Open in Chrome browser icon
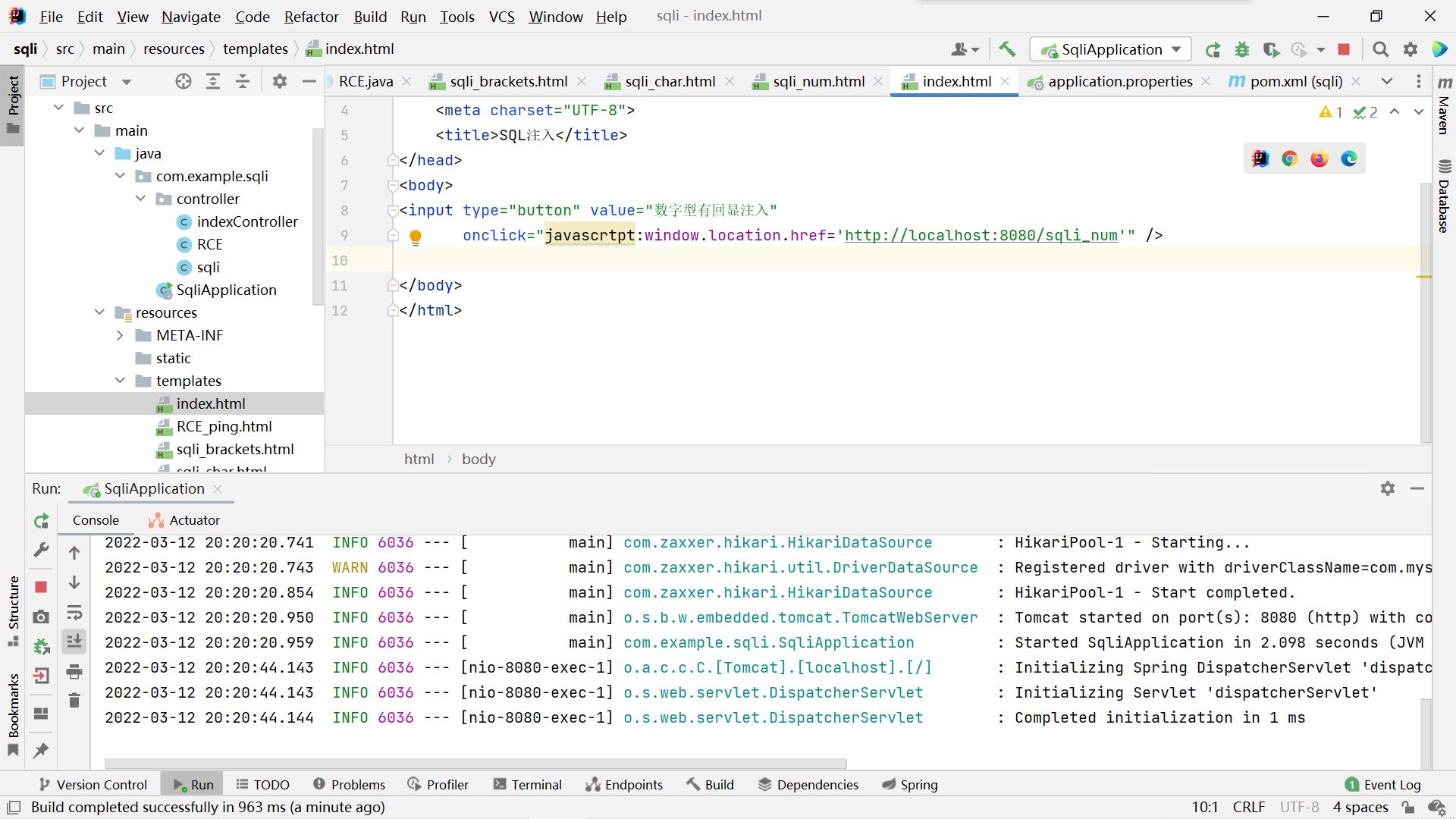 click(x=1290, y=158)
